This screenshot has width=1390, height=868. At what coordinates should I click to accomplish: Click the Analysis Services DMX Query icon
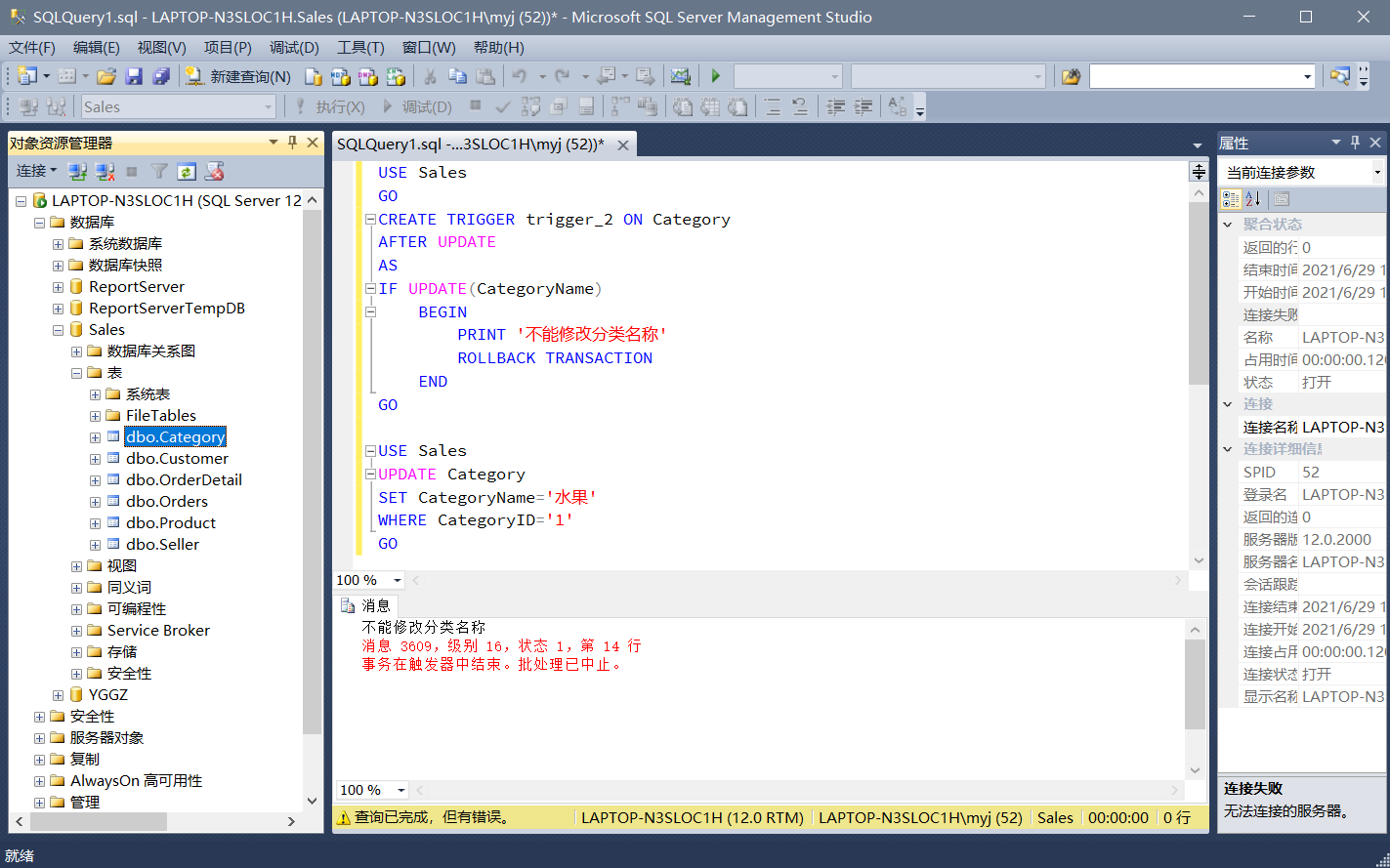(367, 76)
